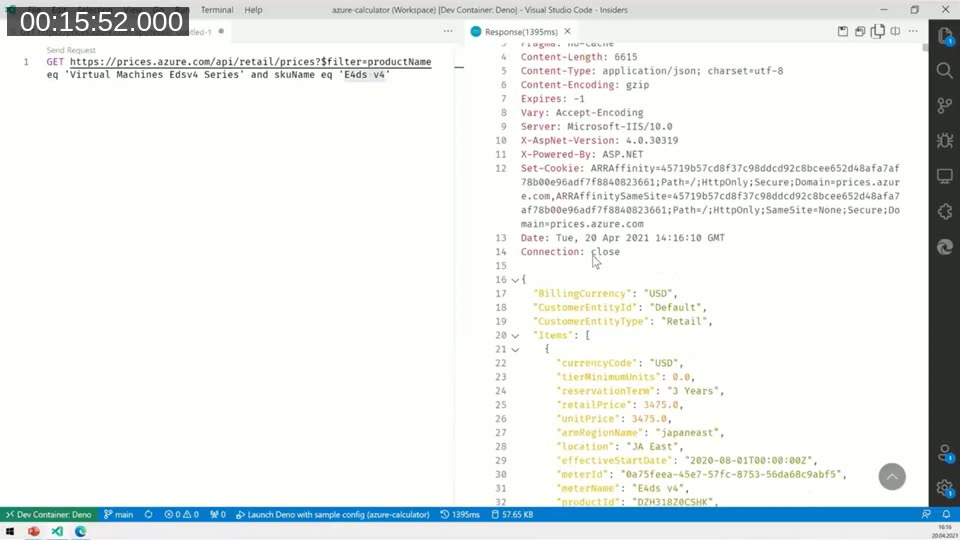Screen dimensions: 960x540
Task: Click the Connection: close line
Action: point(570,252)
